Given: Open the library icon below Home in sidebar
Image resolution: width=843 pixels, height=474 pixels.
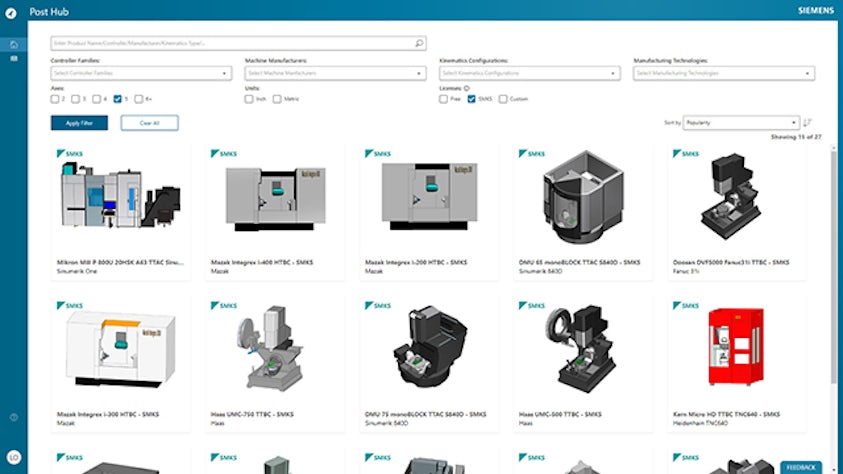Looking at the screenshot, I should 14,59.
